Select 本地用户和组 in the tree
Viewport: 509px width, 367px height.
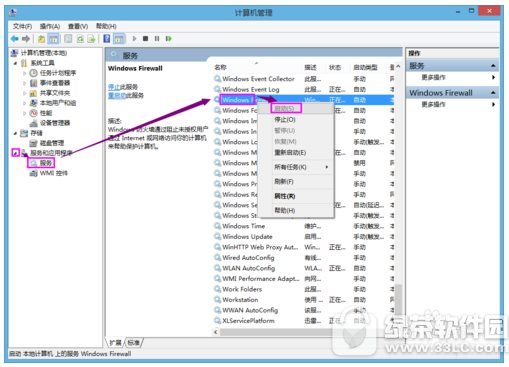point(58,103)
